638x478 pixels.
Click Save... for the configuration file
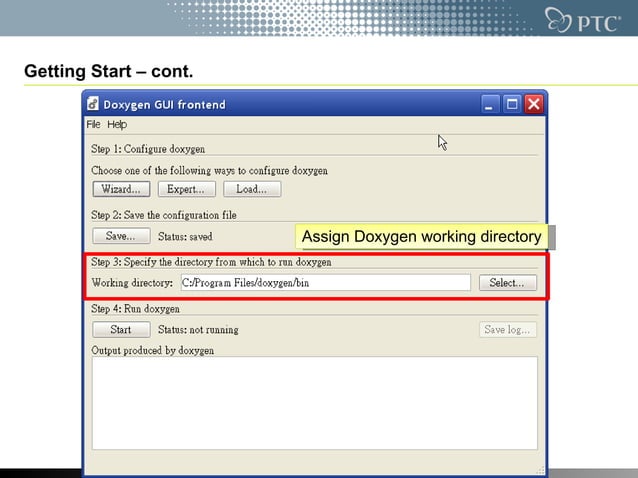tap(121, 236)
